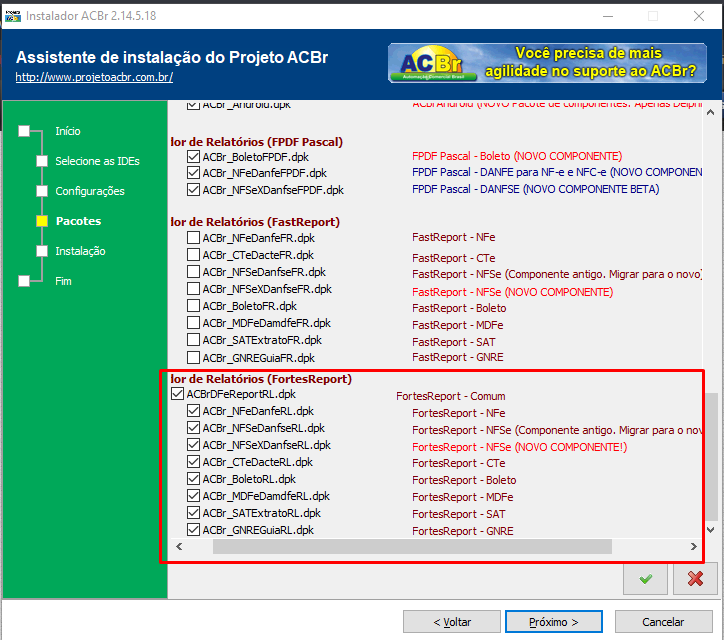Check the ACBr_CTeDacteFR.dpk box

click(193, 255)
